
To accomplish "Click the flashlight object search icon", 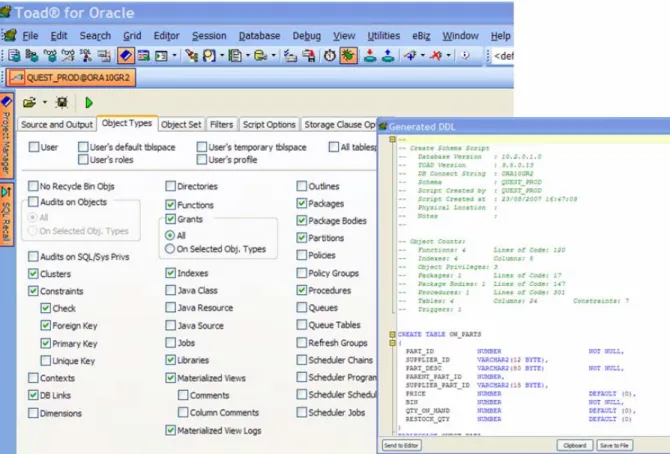I will pyautogui.click(x=192, y=56).
